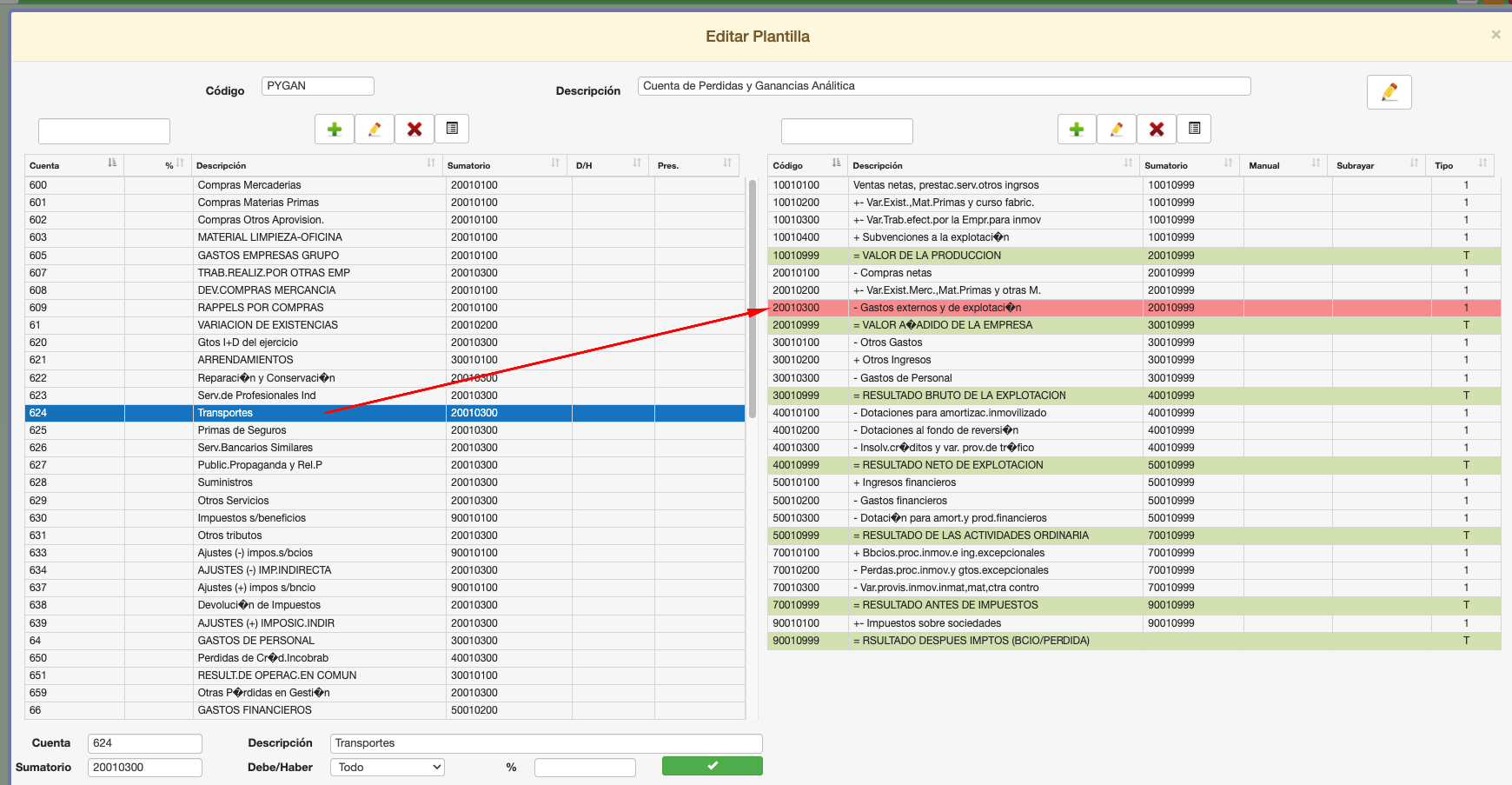
Task: Open the Debe/Haber dropdown showing Todo
Action: tap(388, 767)
